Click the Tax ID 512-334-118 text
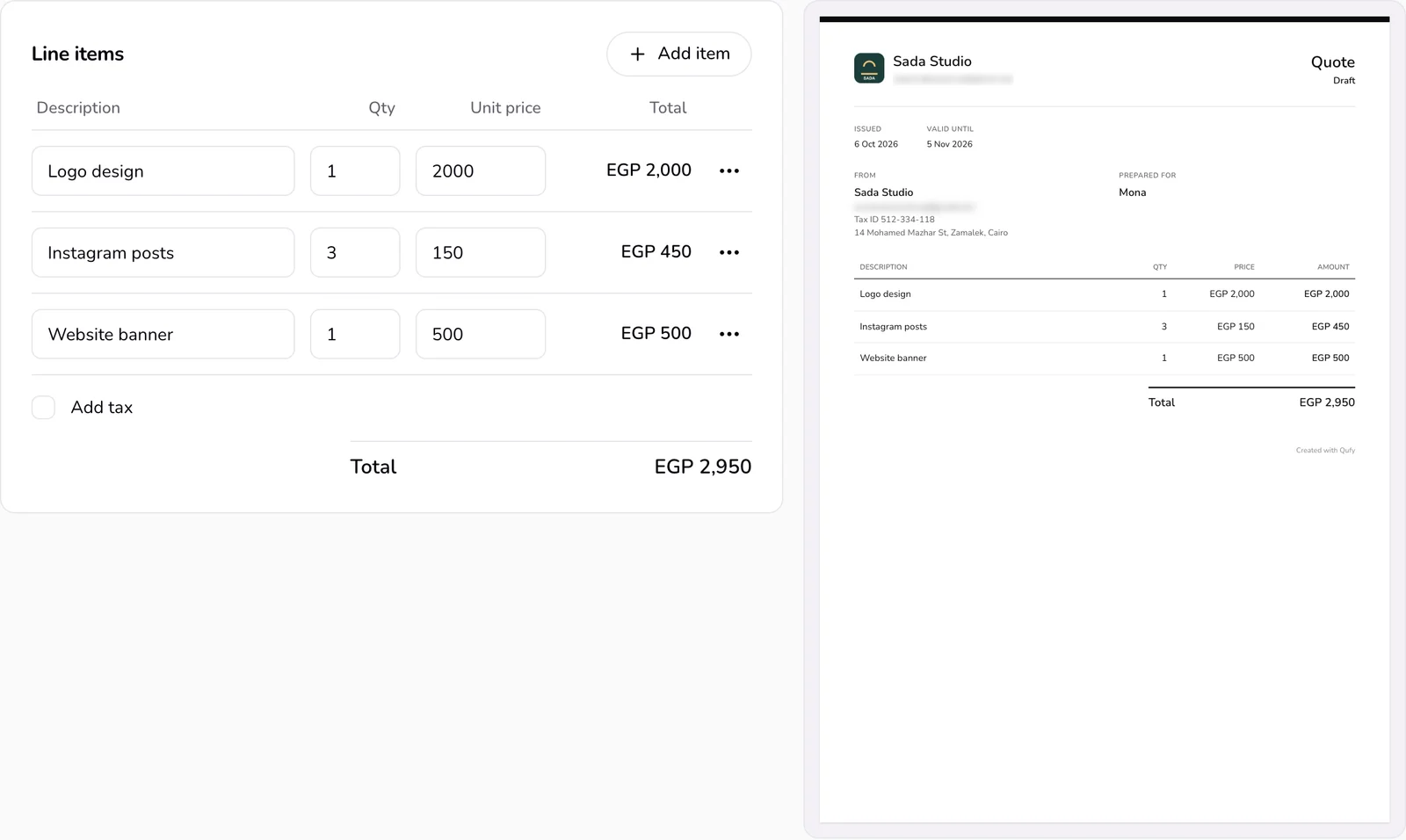 pos(895,220)
